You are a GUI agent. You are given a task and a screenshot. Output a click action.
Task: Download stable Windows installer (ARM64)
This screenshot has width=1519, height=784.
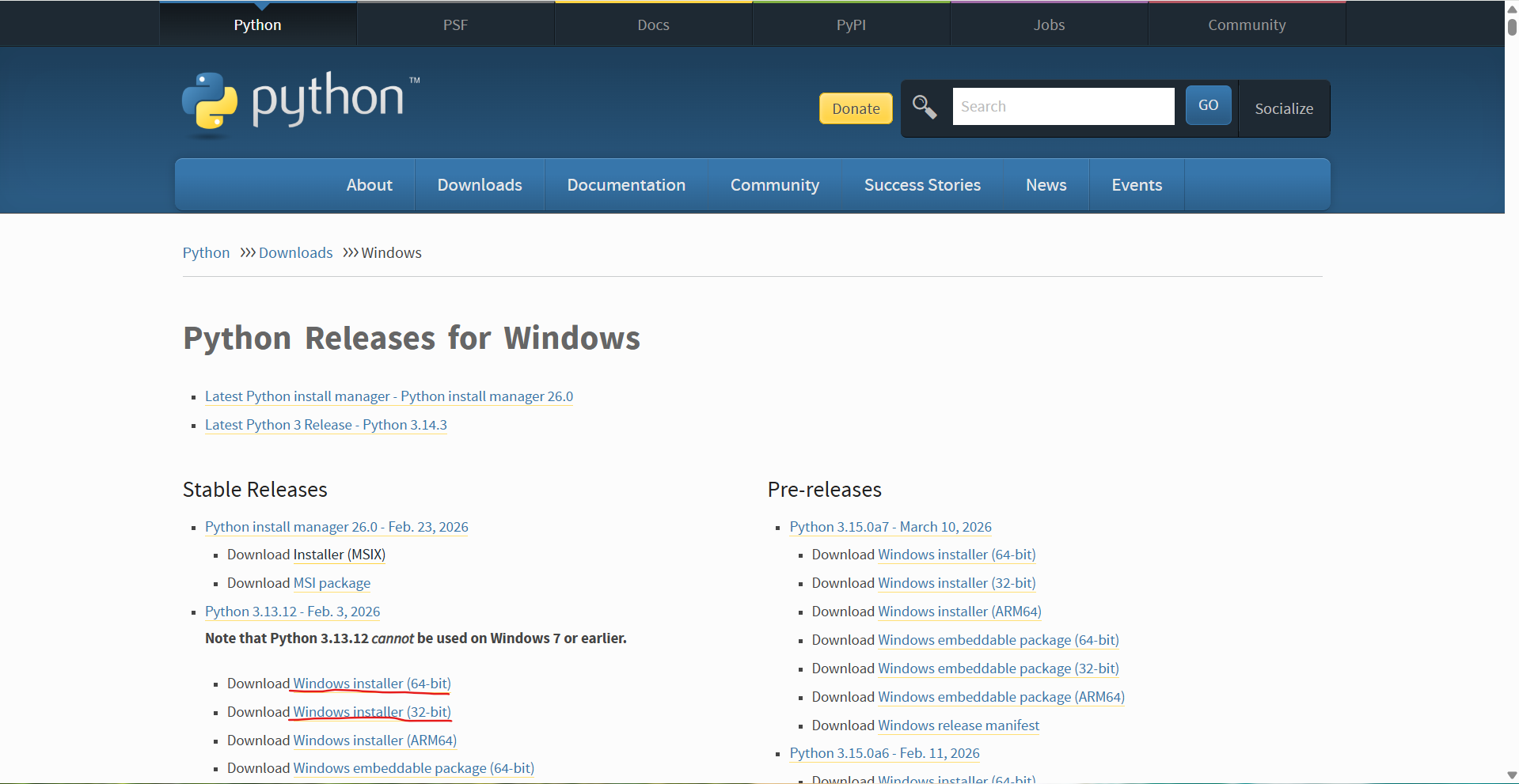[375, 740]
